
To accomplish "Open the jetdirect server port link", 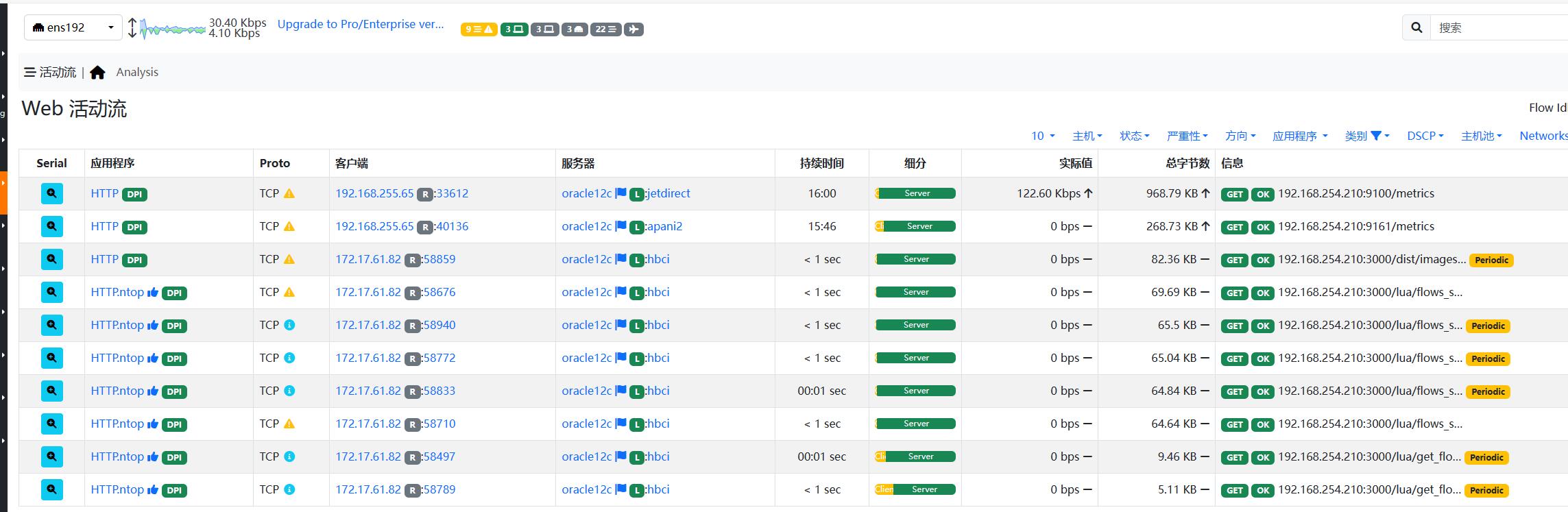I will tap(668, 193).
